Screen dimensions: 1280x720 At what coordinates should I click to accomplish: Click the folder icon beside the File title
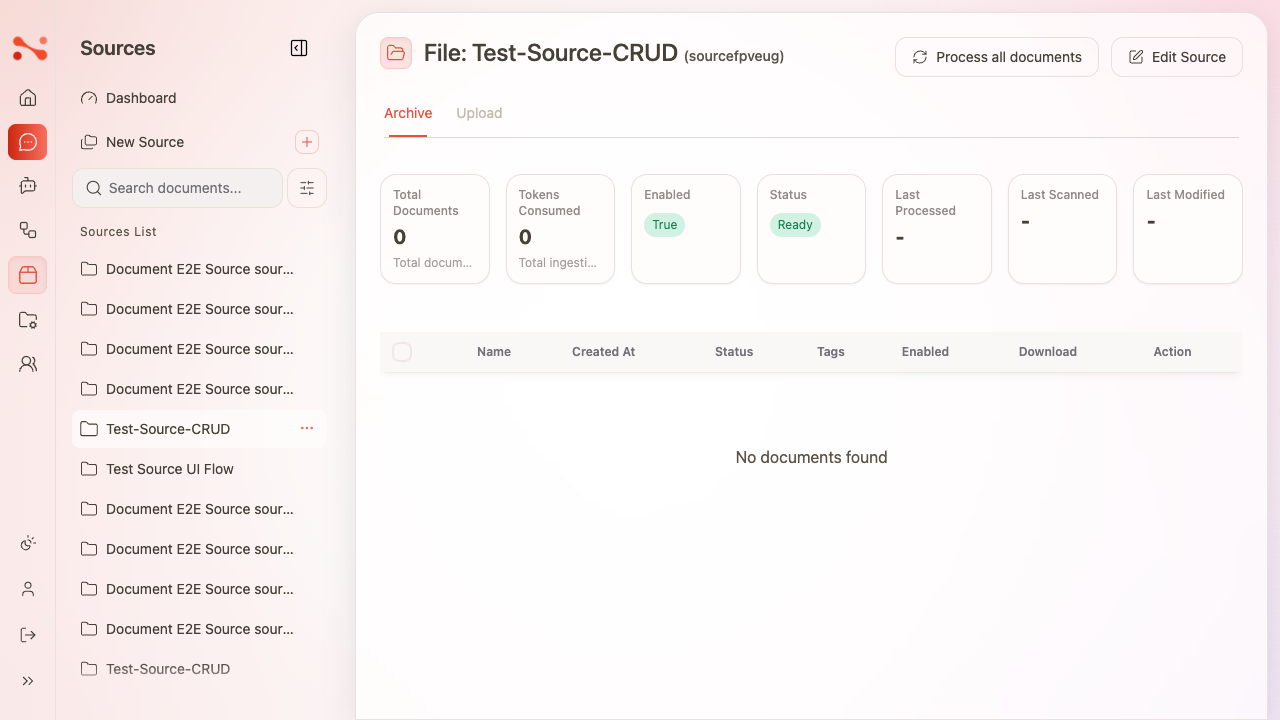pos(396,53)
